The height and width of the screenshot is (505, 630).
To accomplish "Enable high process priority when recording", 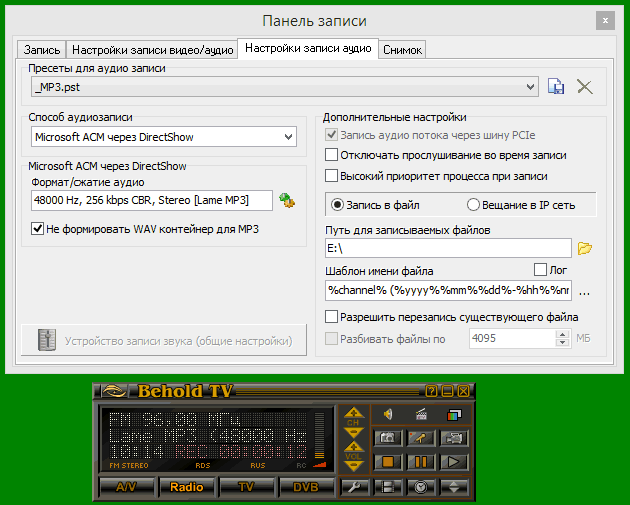I will [x=331, y=176].
